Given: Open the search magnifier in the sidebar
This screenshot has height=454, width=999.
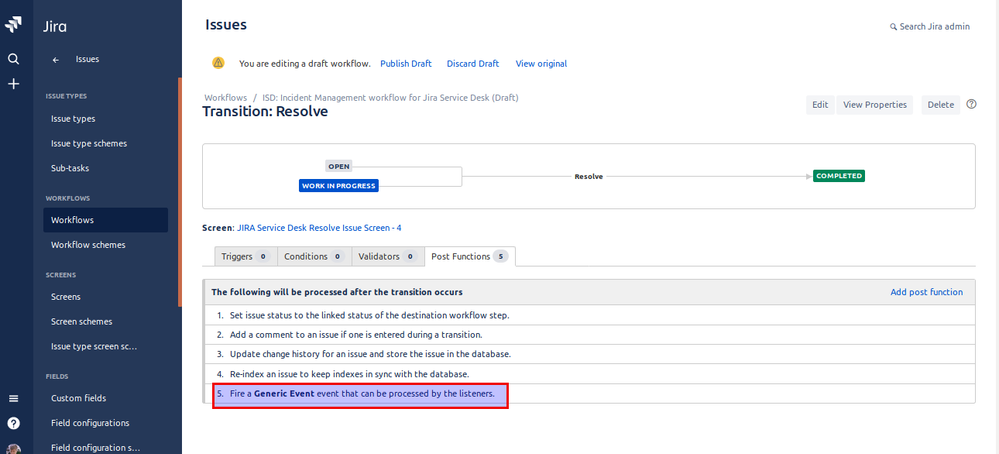Looking at the screenshot, I should [13, 59].
